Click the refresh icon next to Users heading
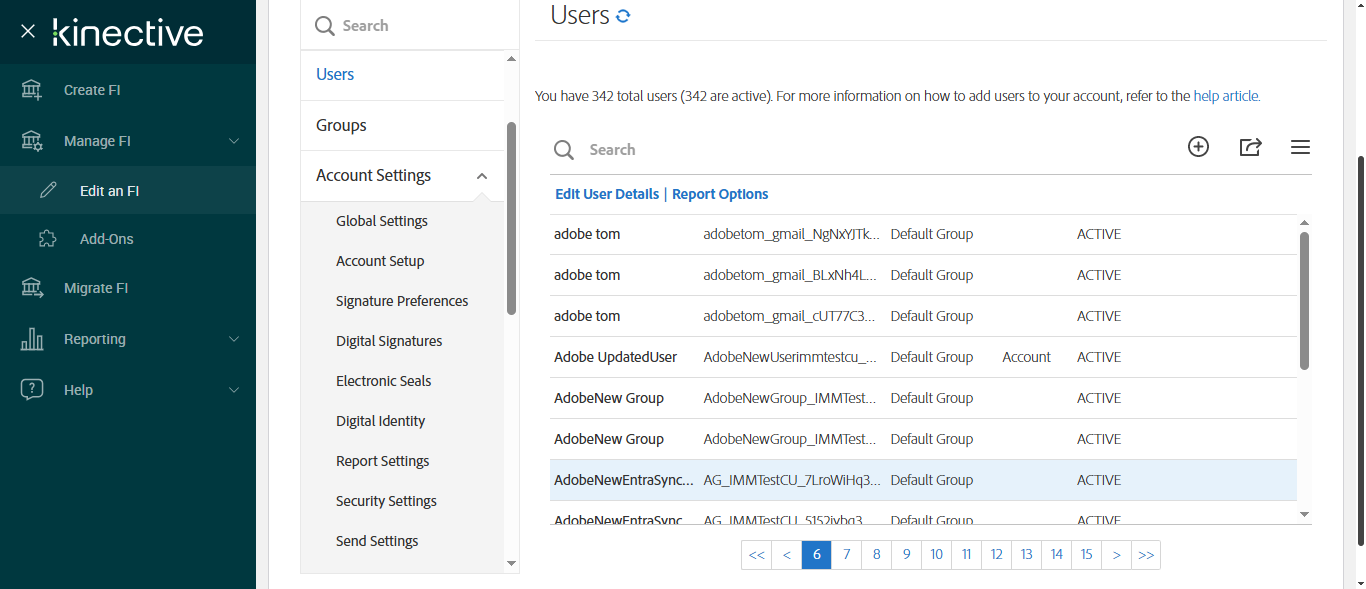Viewport: 1366px width, 589px height. click(623, 16)
